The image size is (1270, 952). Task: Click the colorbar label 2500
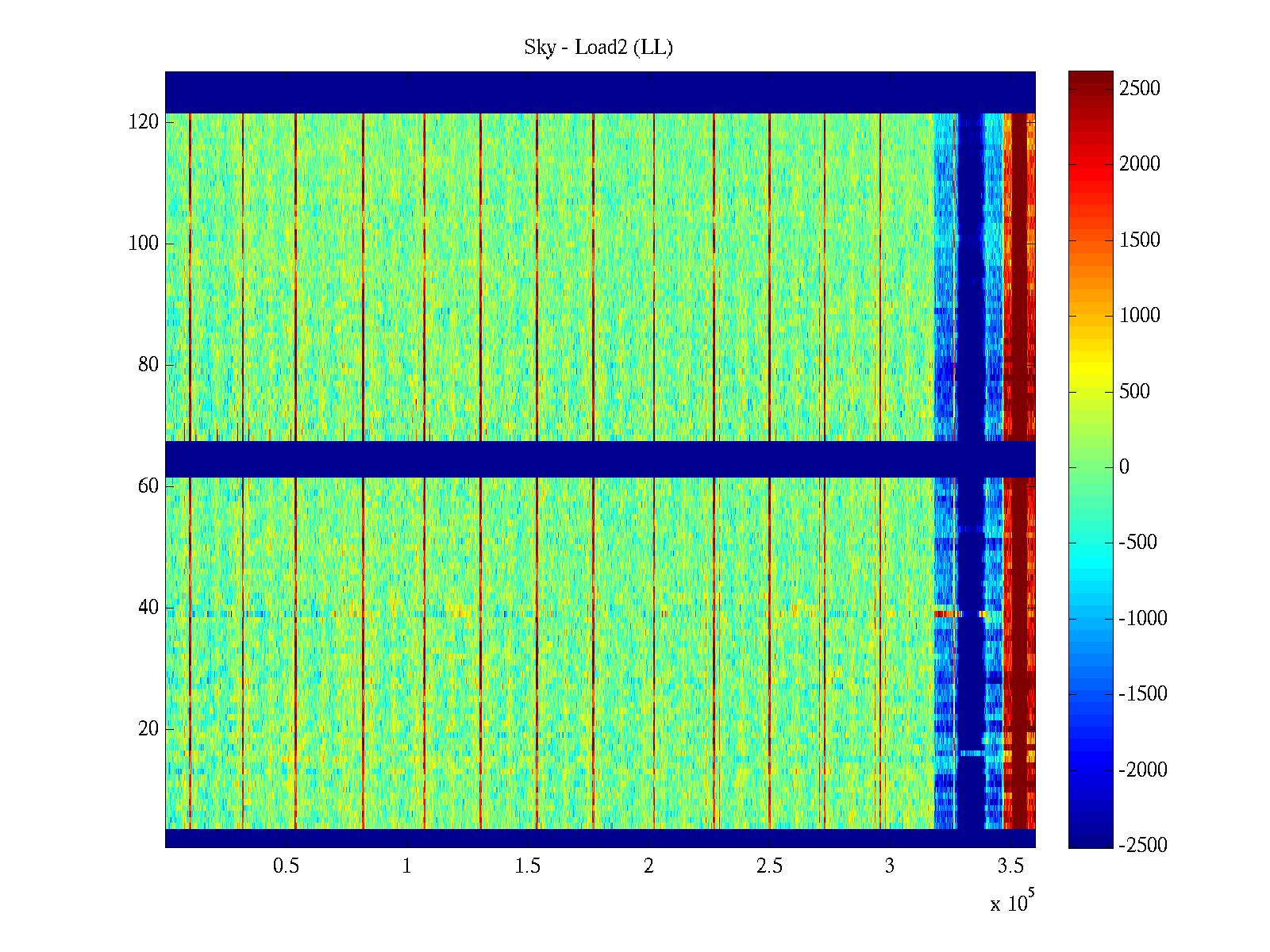pyautogui.click(x=1139, y=88)
